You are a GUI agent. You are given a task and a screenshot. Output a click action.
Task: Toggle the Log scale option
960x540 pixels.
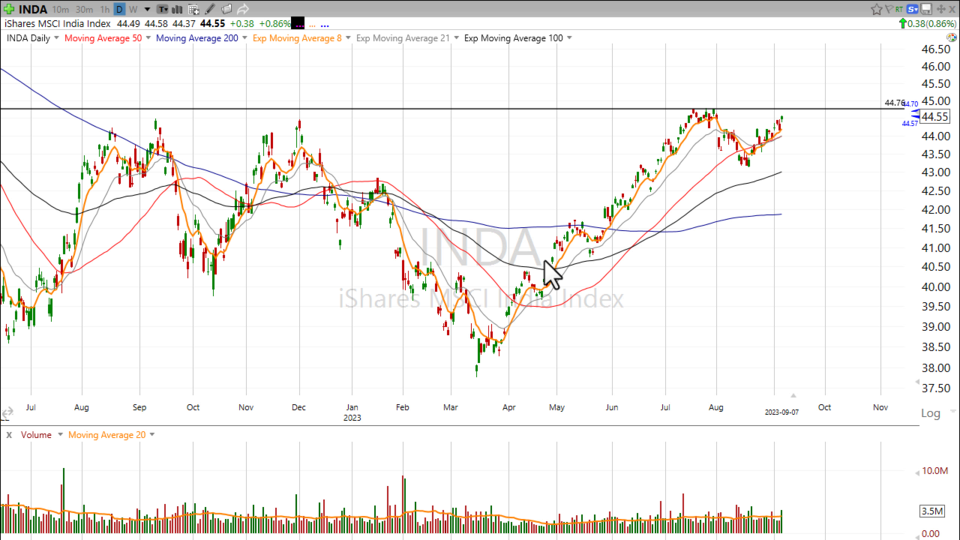point(930,413)
